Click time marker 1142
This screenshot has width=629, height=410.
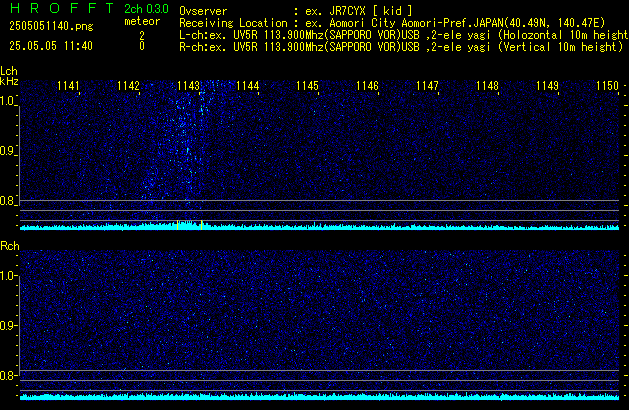pos(128,86)
